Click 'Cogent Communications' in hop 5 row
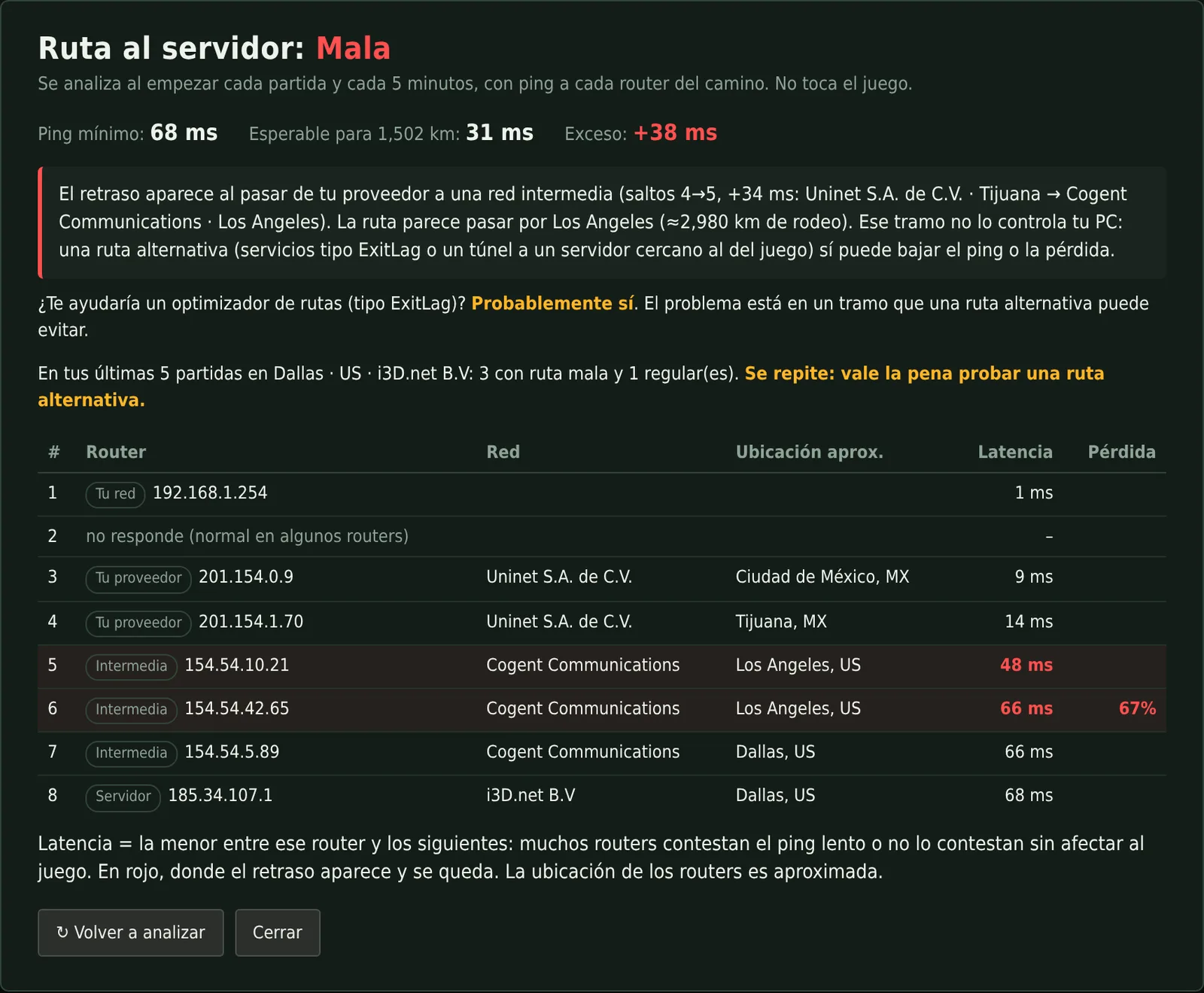Screen dimensions: 1204x993 (x=582, y=666)
